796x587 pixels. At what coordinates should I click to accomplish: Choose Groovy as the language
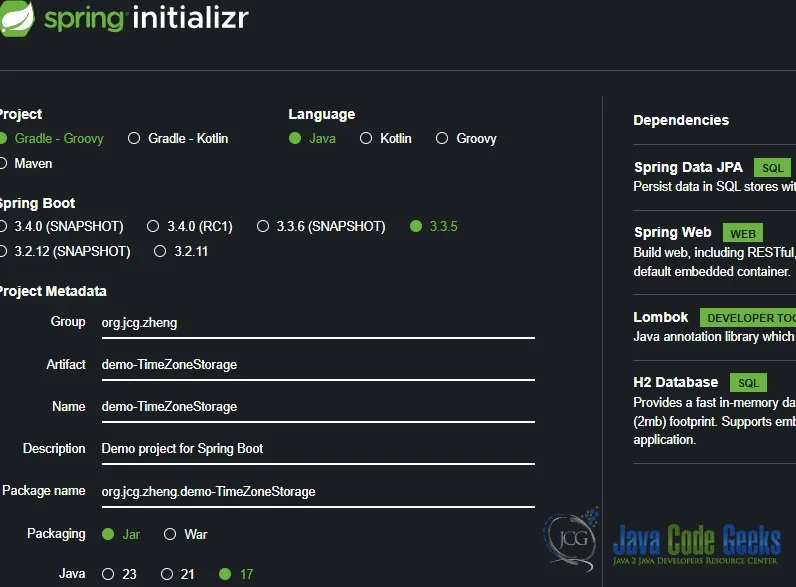coord(466,138)
